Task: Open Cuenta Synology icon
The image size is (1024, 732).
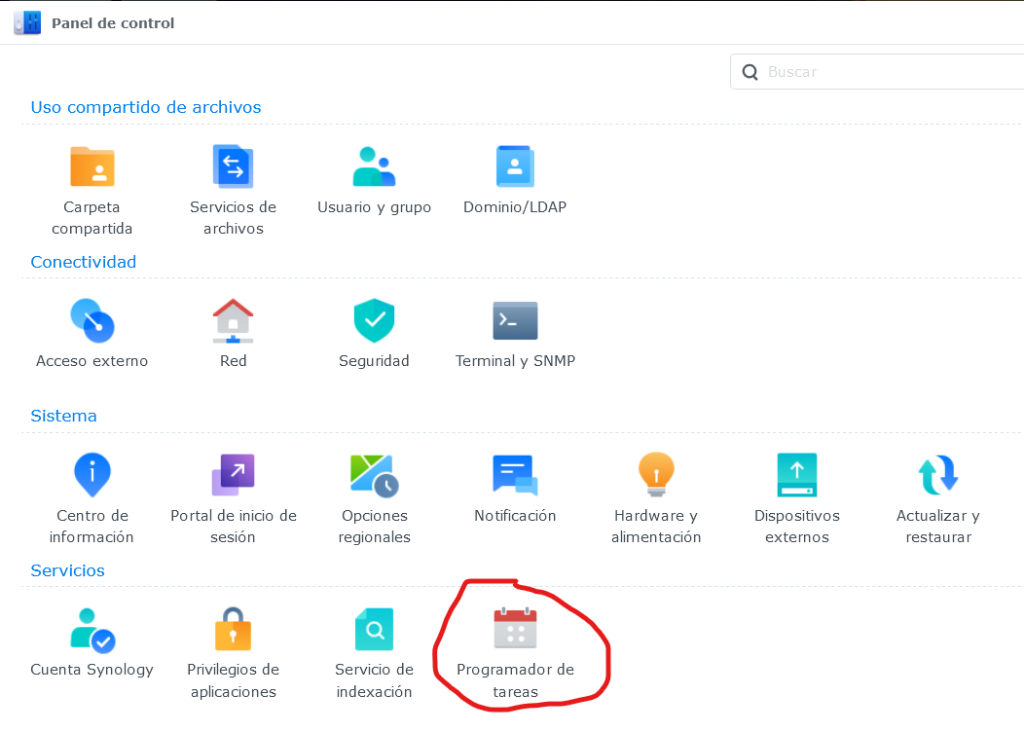Action: 92,630
